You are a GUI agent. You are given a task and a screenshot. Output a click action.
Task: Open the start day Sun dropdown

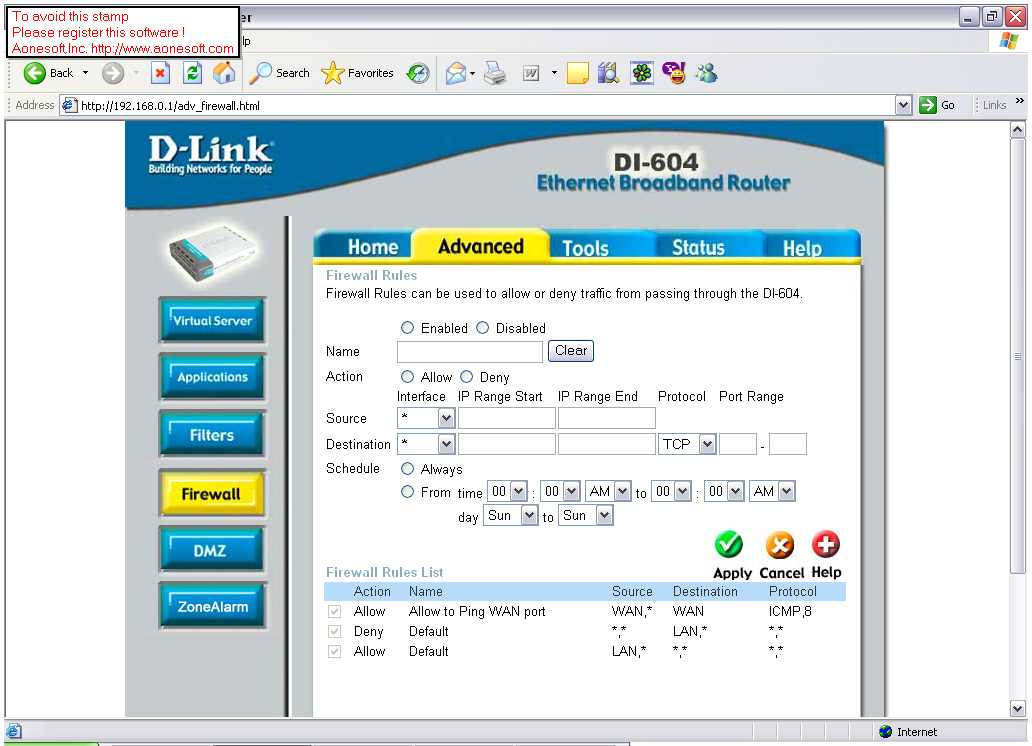511,515
